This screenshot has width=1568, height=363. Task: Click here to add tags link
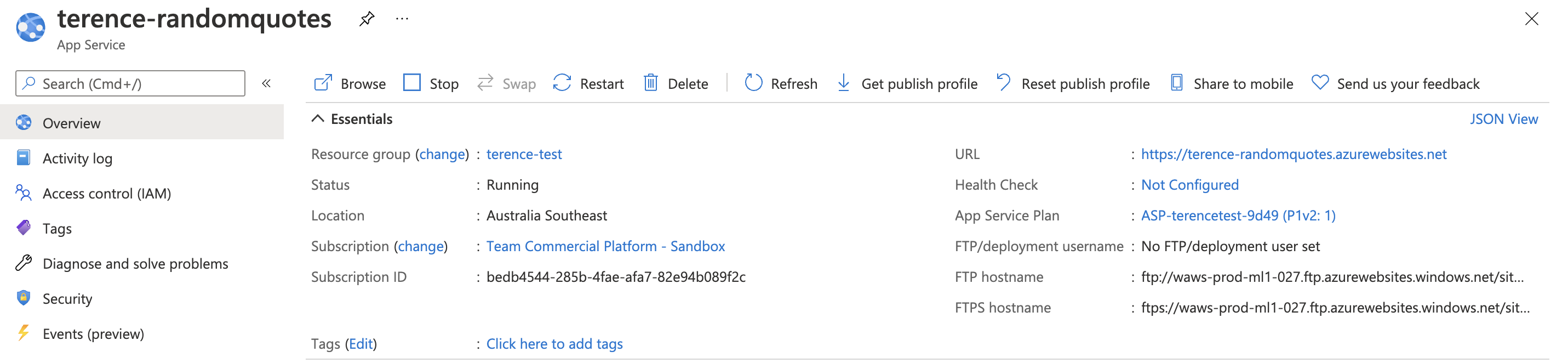(554, 344)
